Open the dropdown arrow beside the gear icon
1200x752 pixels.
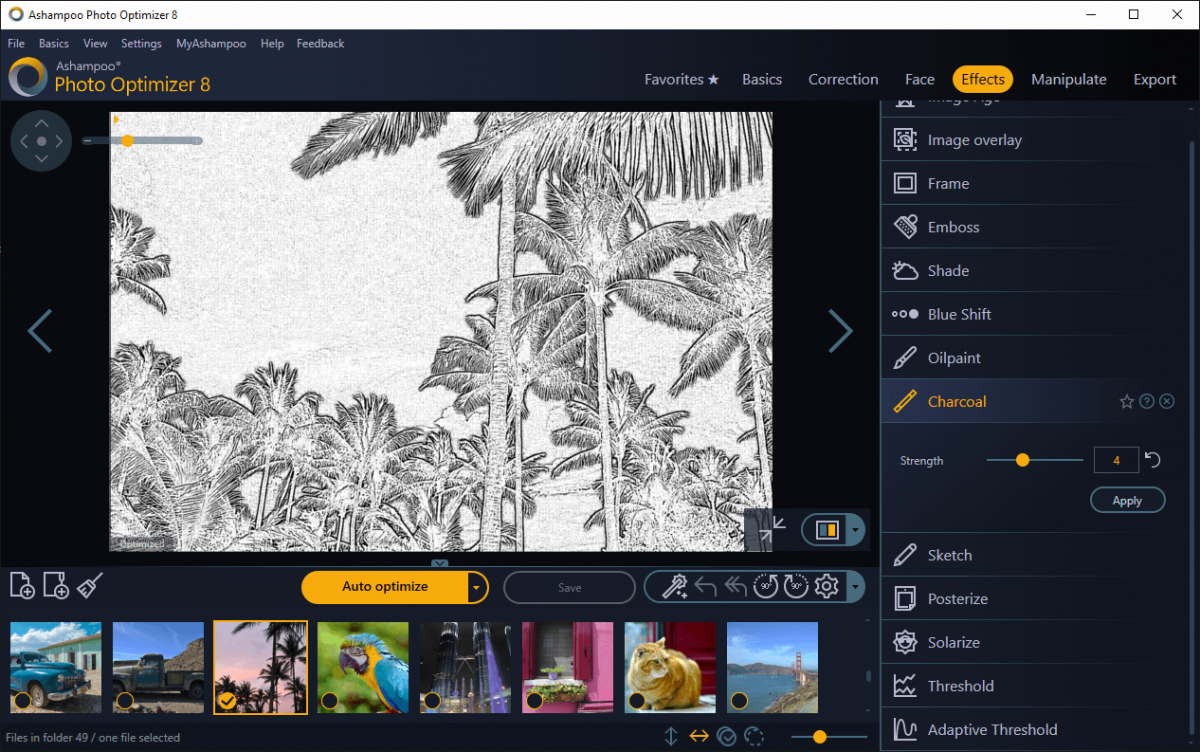pos(855,587)
